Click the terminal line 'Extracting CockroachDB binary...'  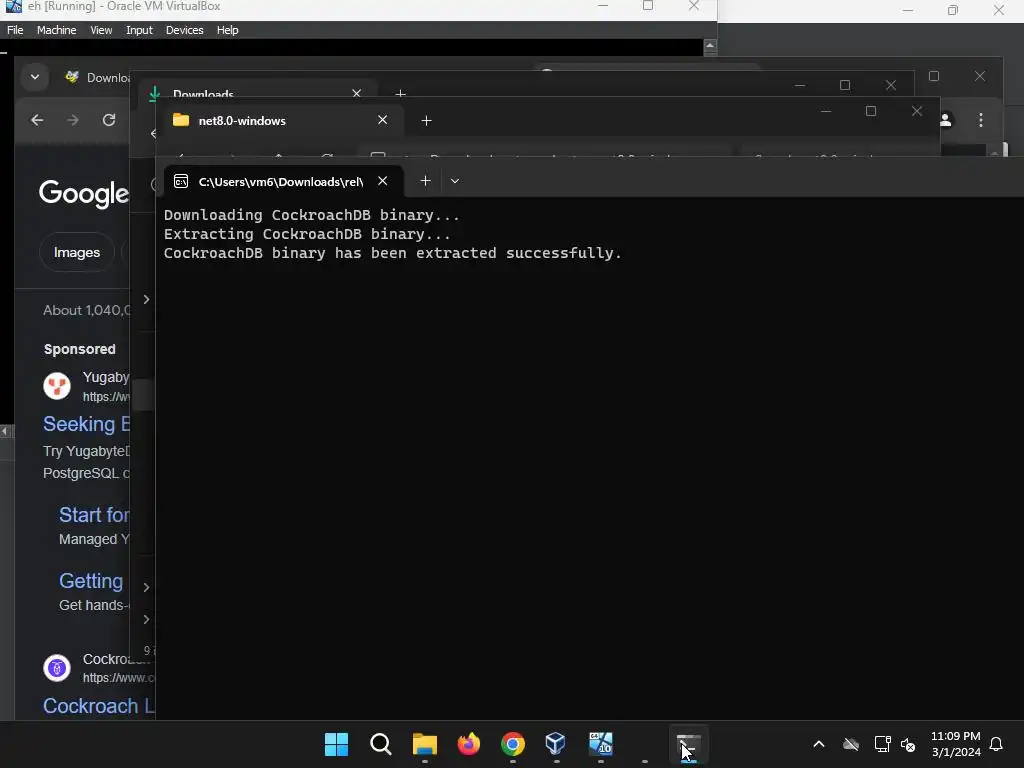[x=307, y=234]
